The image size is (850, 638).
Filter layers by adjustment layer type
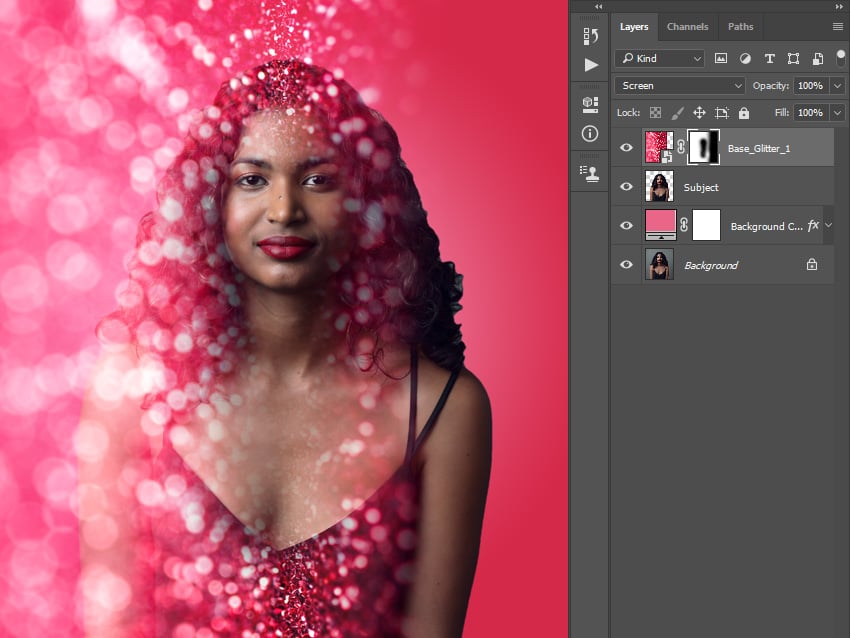tap(745, 59)
